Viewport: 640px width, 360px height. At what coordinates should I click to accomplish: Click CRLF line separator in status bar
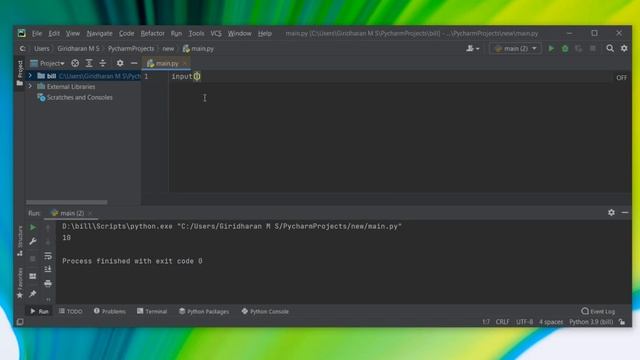click(502, 322)
